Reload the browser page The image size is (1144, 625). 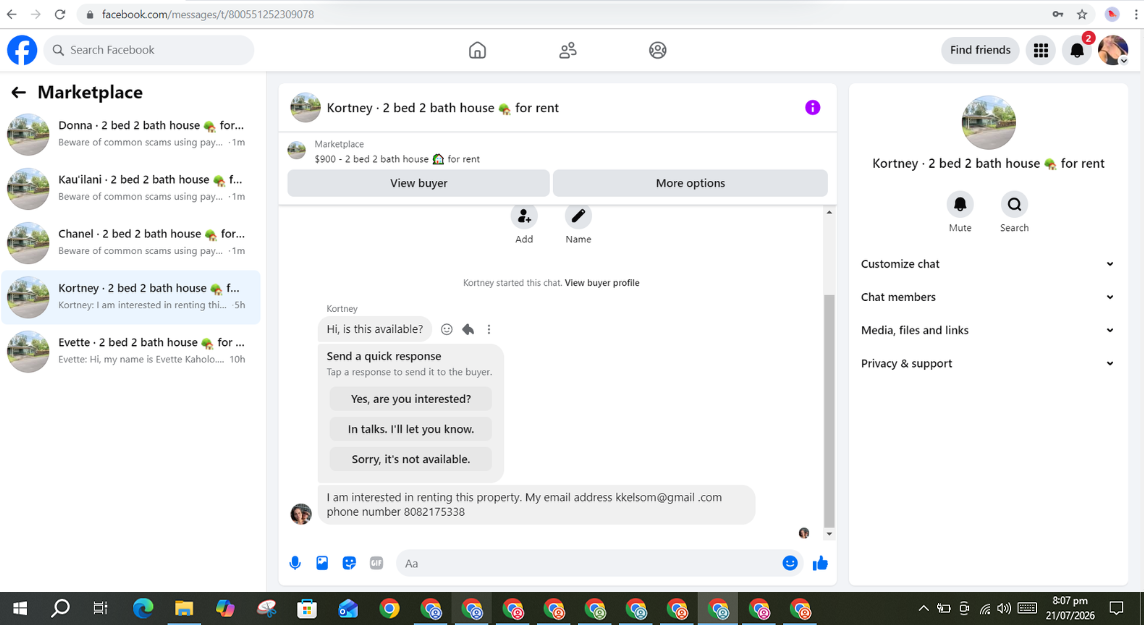[x=60, y=14]
